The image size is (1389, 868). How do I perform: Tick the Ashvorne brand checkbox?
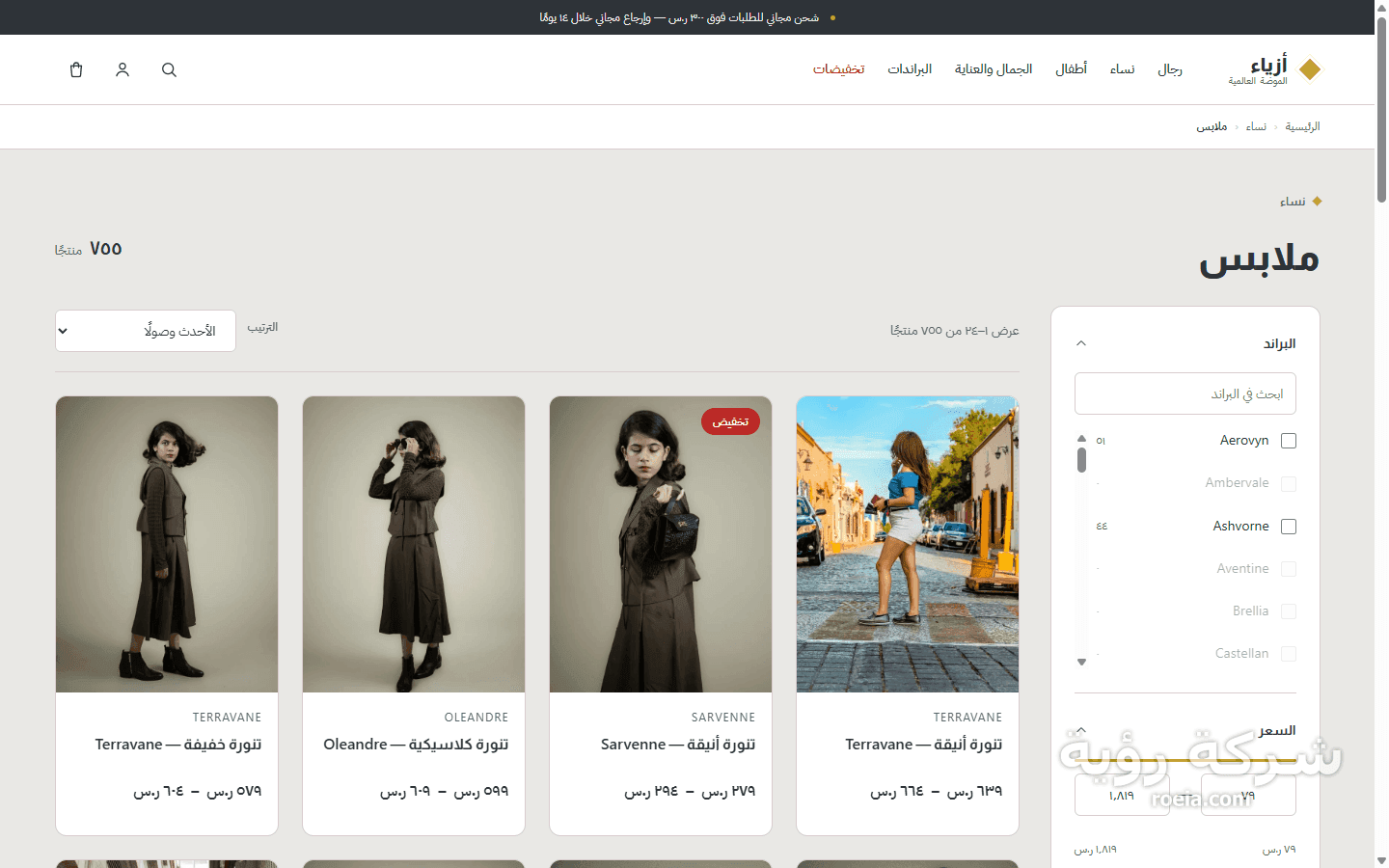click(1289, 527)
